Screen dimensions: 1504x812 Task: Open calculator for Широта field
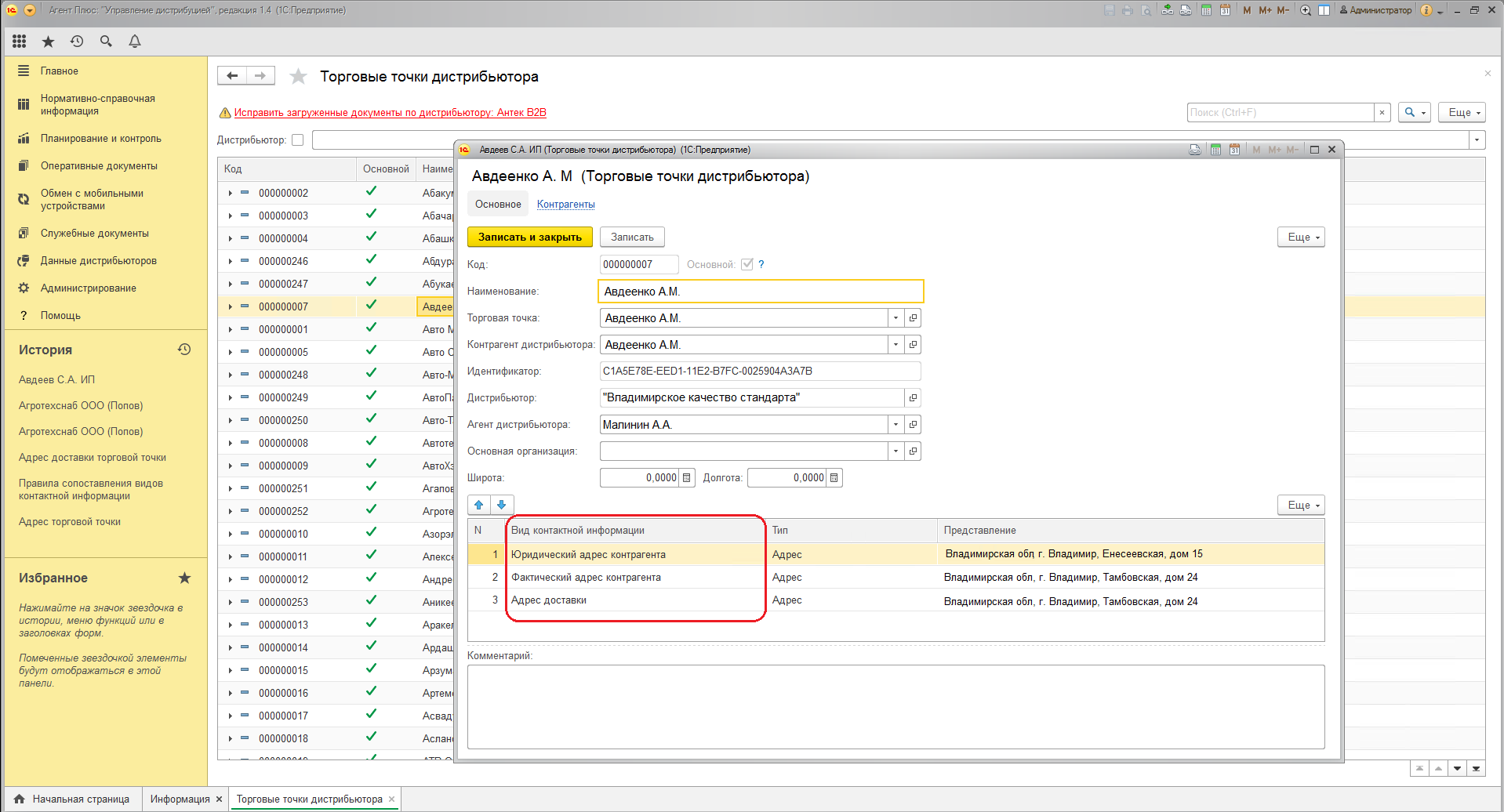pos(687,477)
